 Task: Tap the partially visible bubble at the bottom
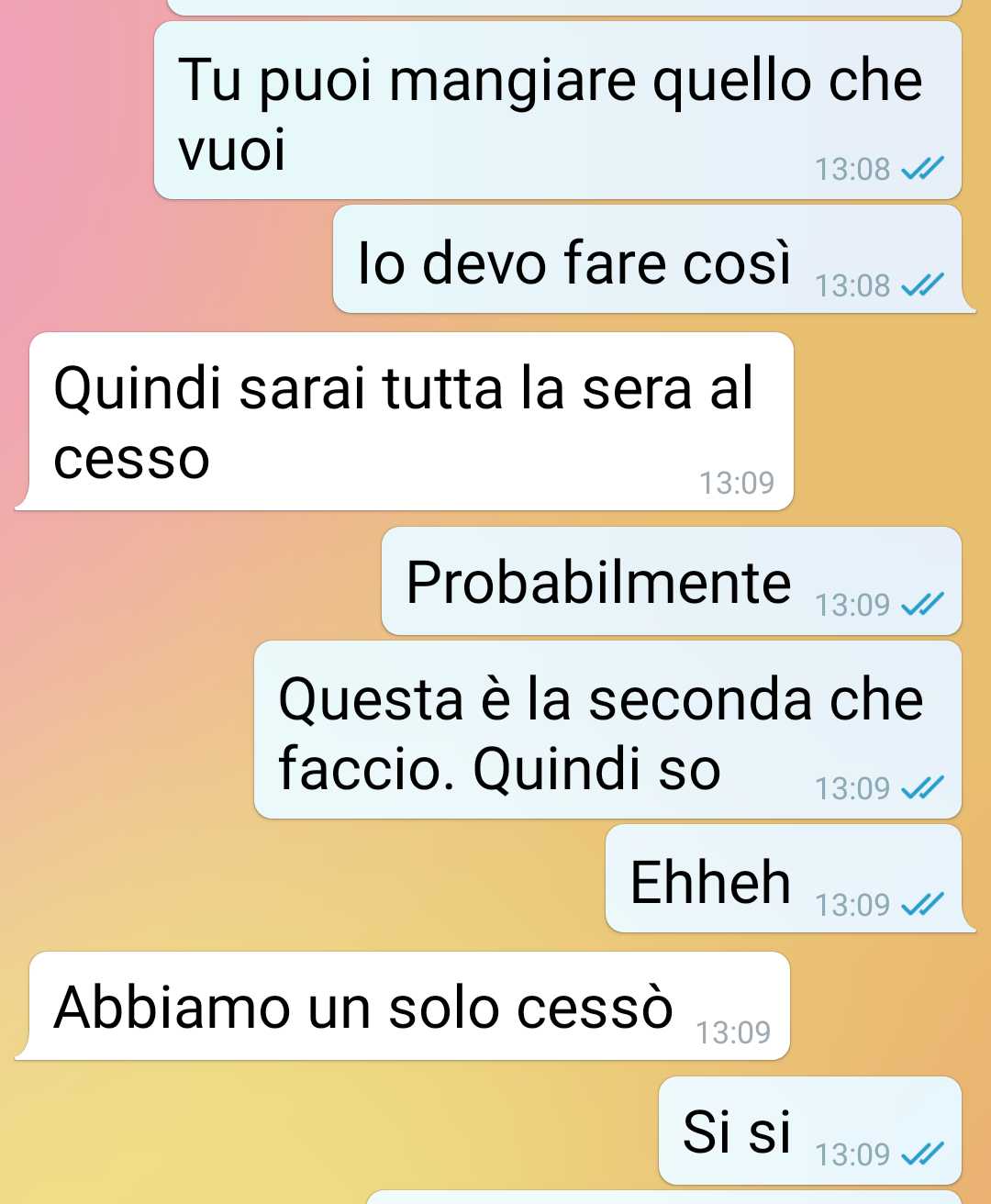coord(663,1197)
